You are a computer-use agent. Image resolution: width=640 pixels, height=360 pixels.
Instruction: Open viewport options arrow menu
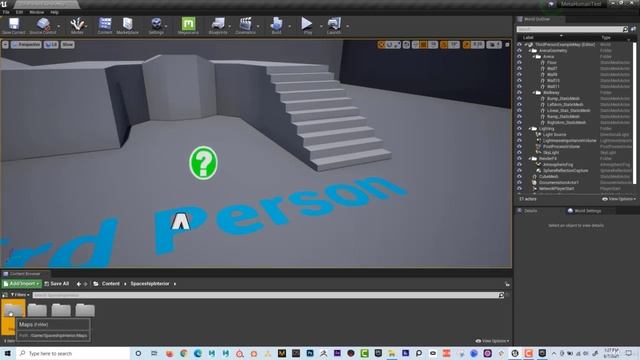point(5,44)
